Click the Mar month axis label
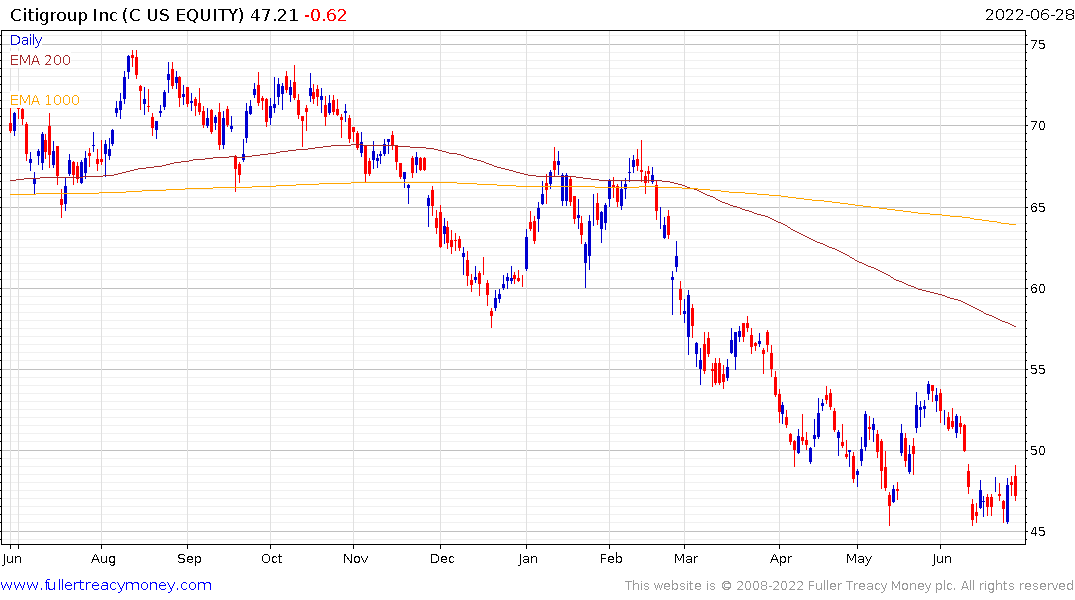1075x600 pixels. (686, 558)
